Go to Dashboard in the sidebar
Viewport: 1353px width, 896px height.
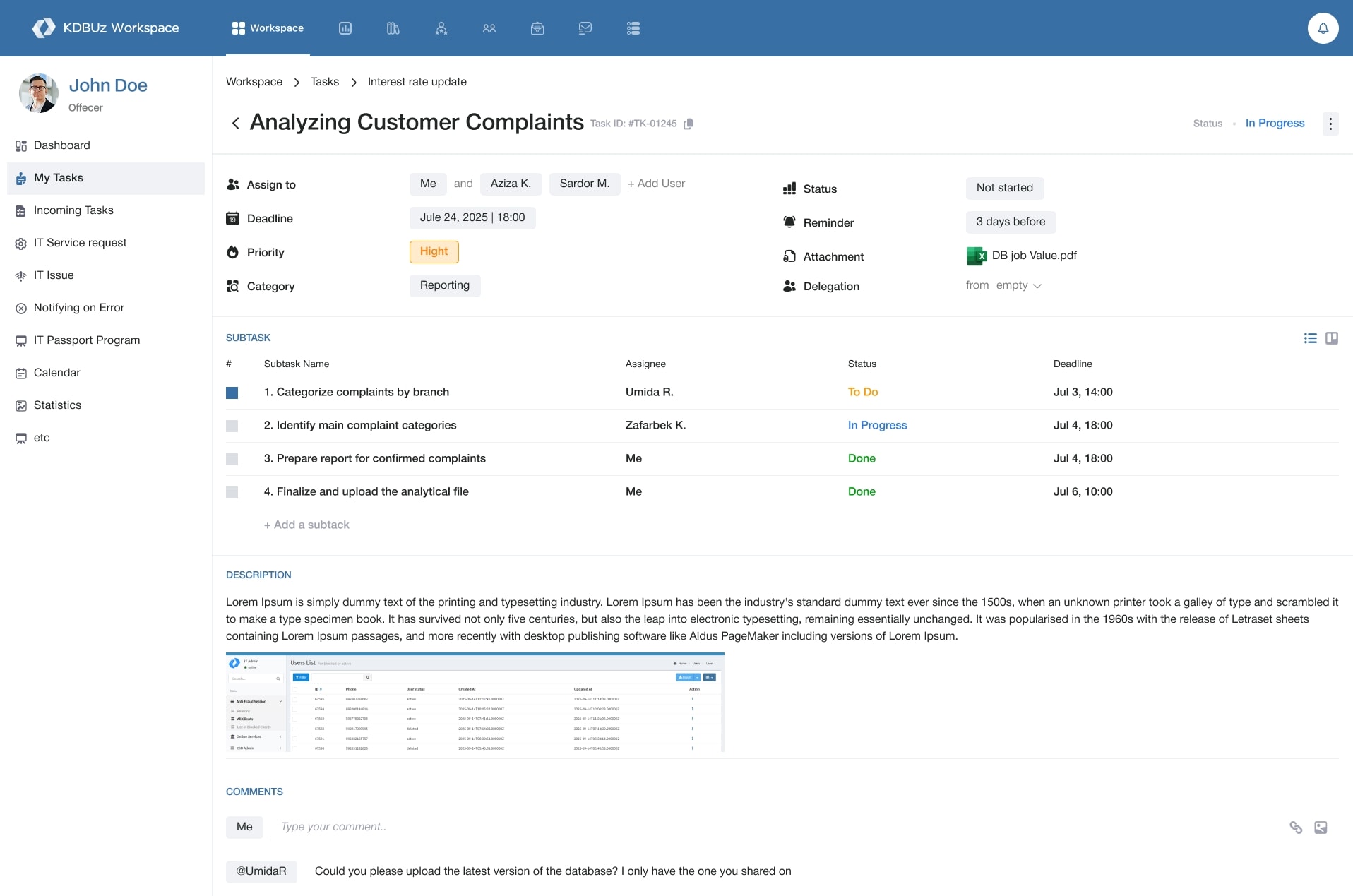point(106,145)
